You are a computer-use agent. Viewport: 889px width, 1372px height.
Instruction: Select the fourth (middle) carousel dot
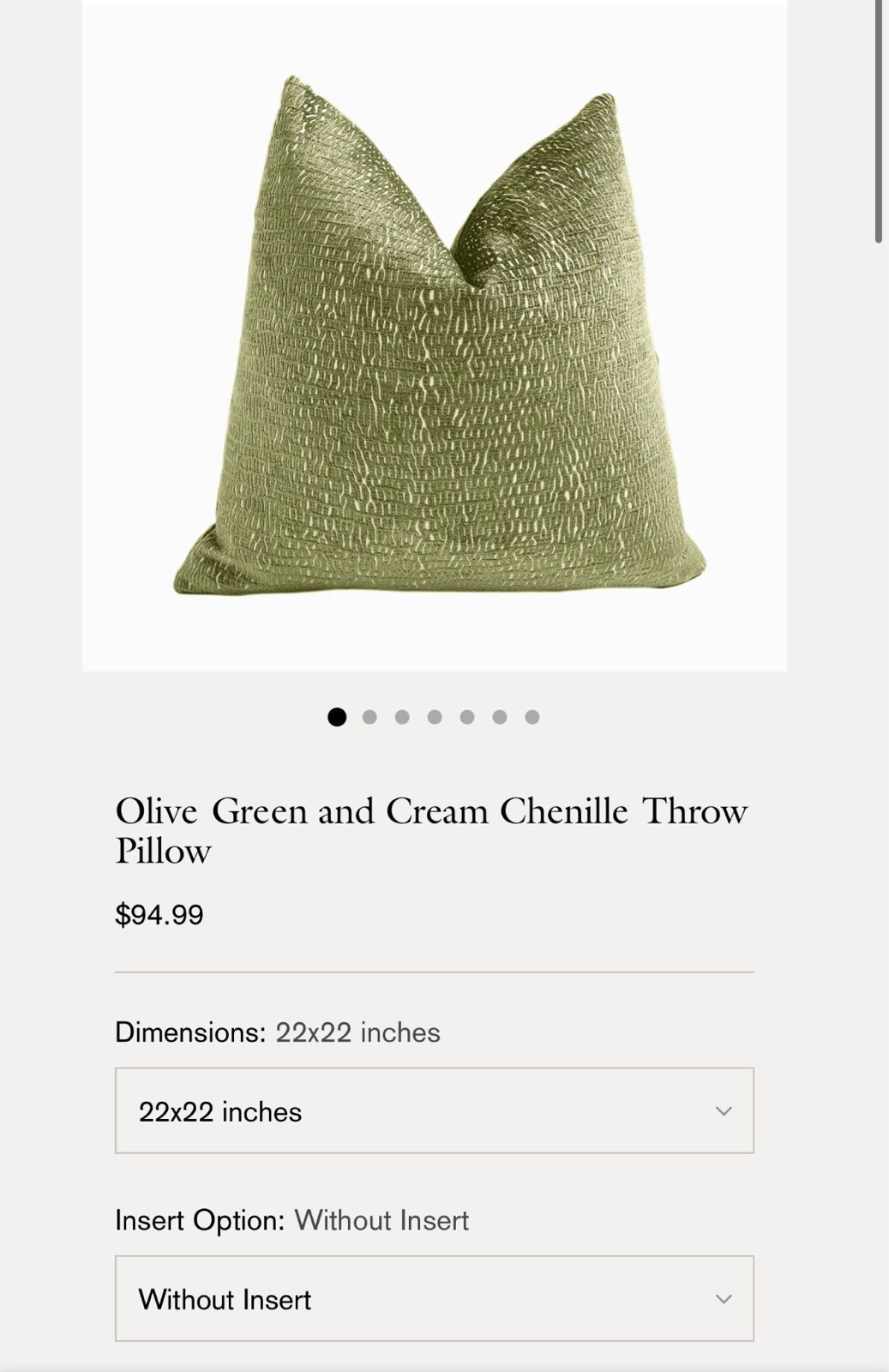[435, 717]
